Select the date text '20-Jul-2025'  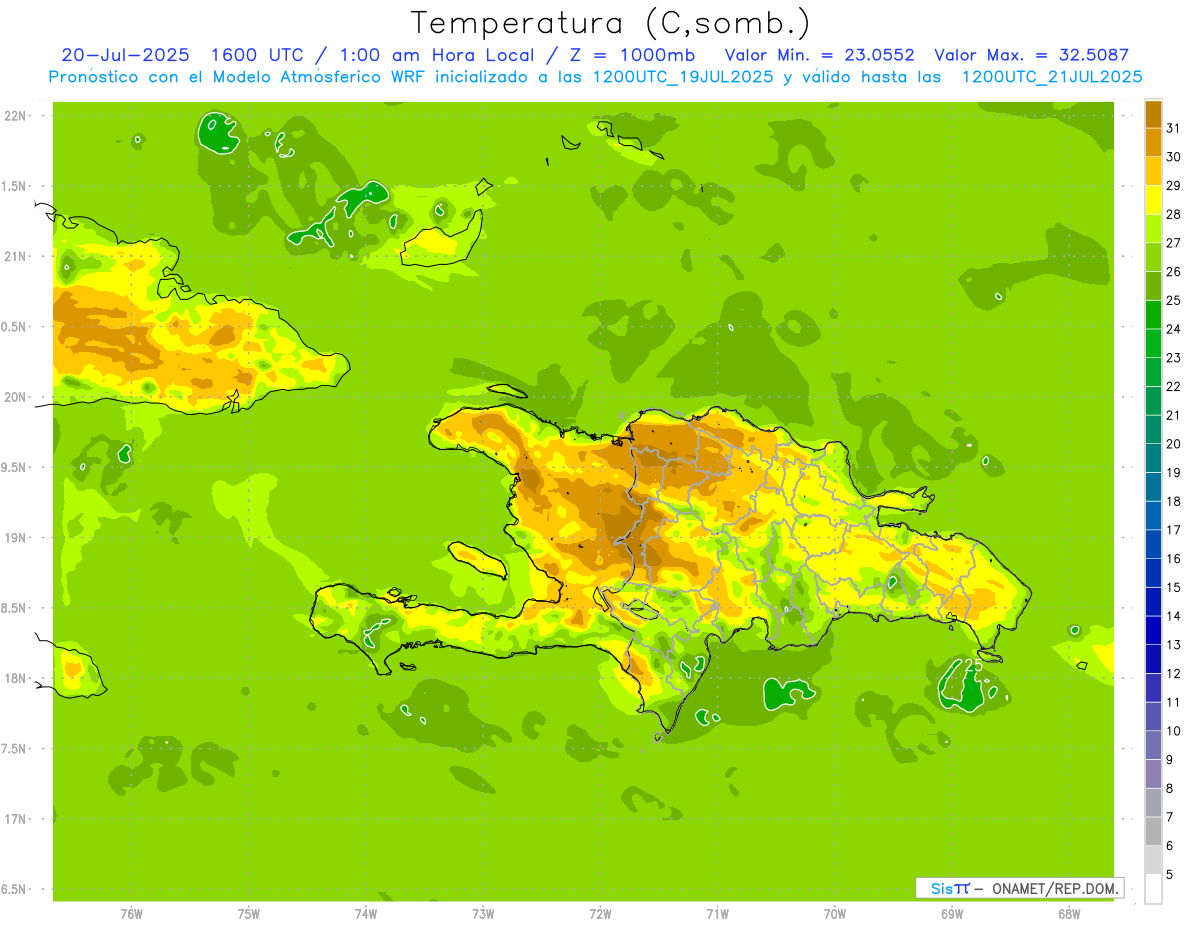click(128, 55)
